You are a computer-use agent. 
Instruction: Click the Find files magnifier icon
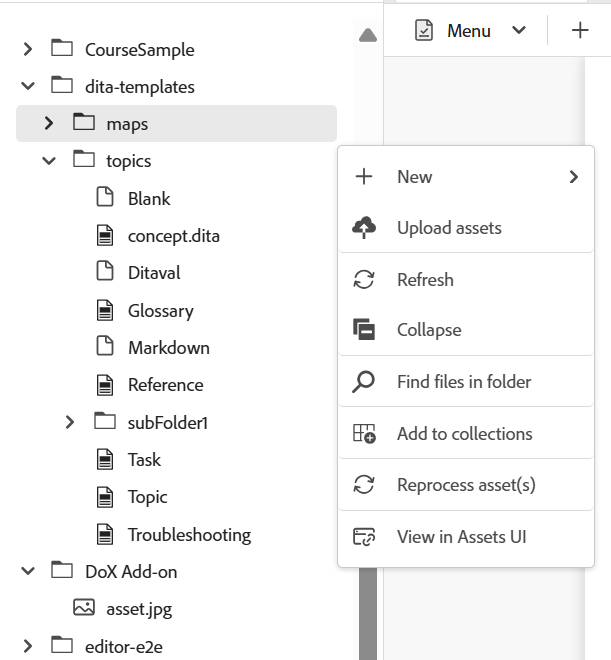click(x=364, y=381)
